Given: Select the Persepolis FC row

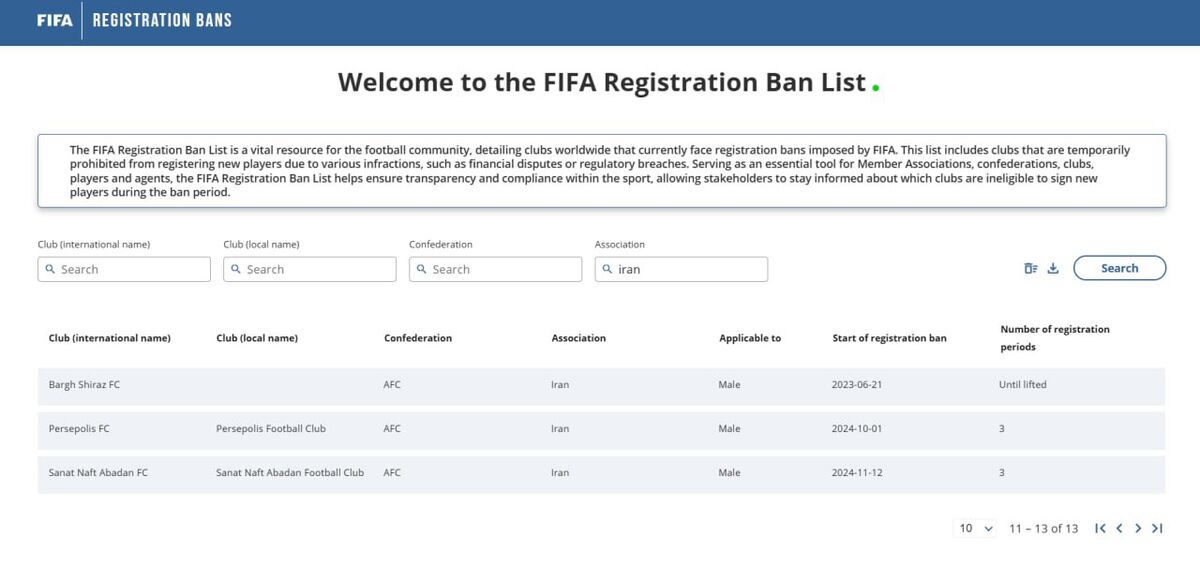Looking at the screenshot, I should tap(600, 429).
